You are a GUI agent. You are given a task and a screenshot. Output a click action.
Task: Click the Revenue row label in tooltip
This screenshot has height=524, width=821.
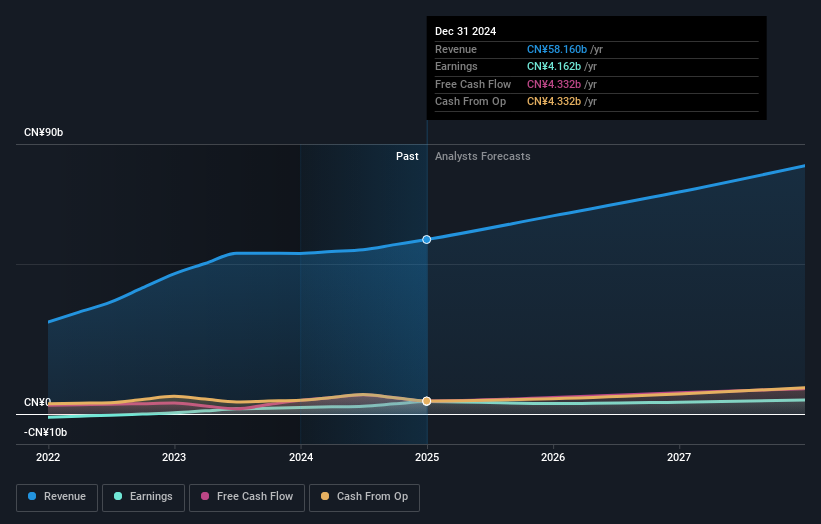tap(456, 49)
